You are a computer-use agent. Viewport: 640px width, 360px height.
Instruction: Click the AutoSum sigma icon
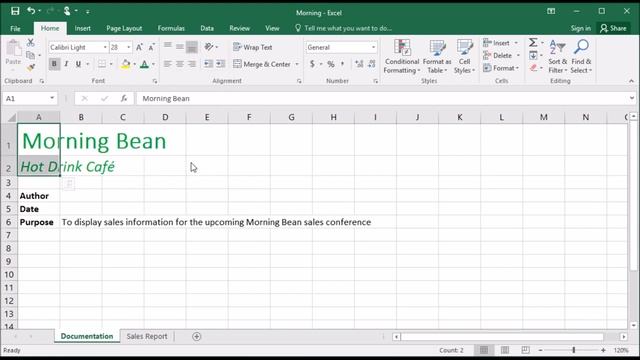click(533, 42)
